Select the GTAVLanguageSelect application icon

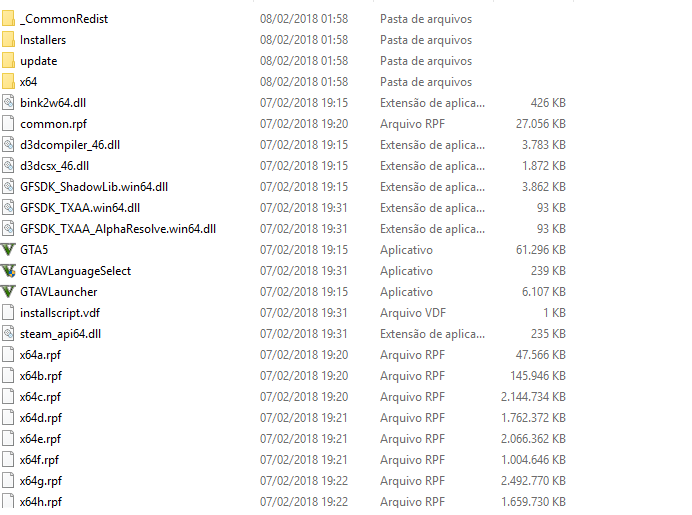click(x=8, y=271)
